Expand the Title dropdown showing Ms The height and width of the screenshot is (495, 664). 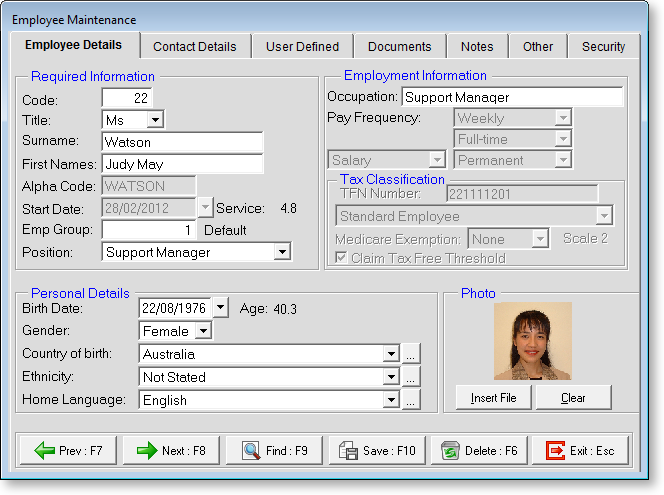click(x=155, y=120)
